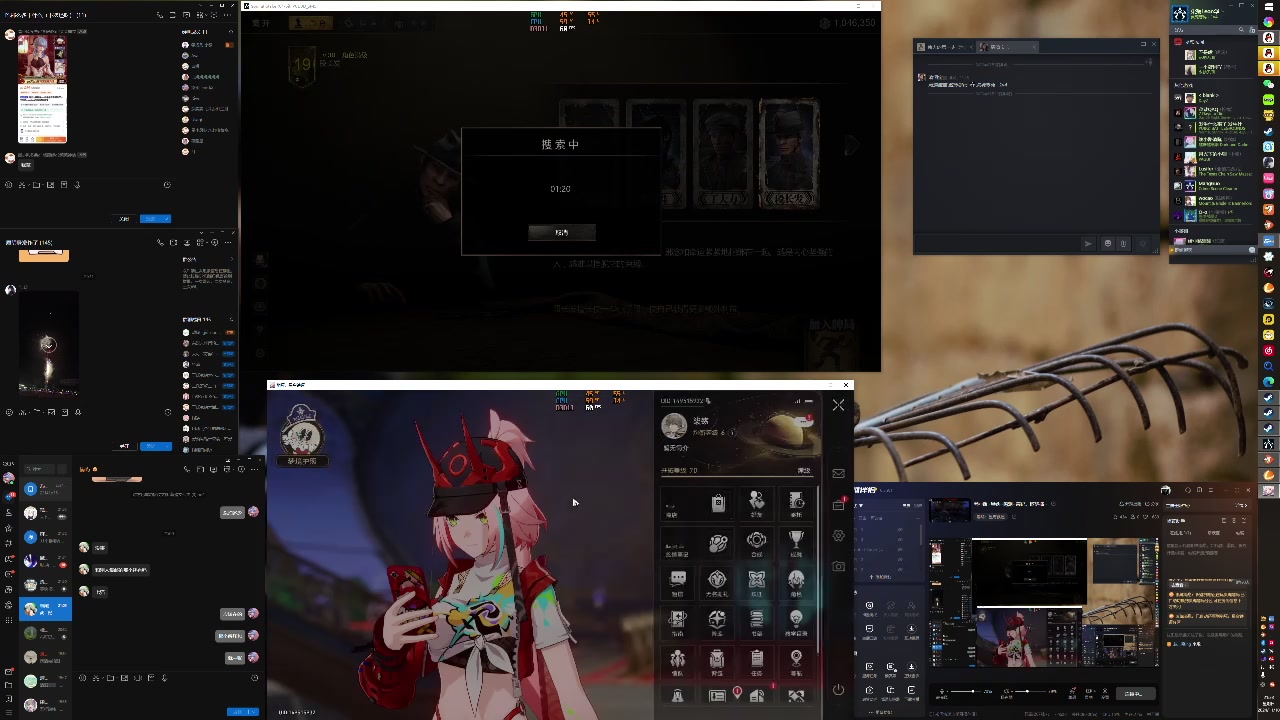Start voice call in top QQ chat header
The height and width of the screenshot is (720, 1280).
pos(160,15)
